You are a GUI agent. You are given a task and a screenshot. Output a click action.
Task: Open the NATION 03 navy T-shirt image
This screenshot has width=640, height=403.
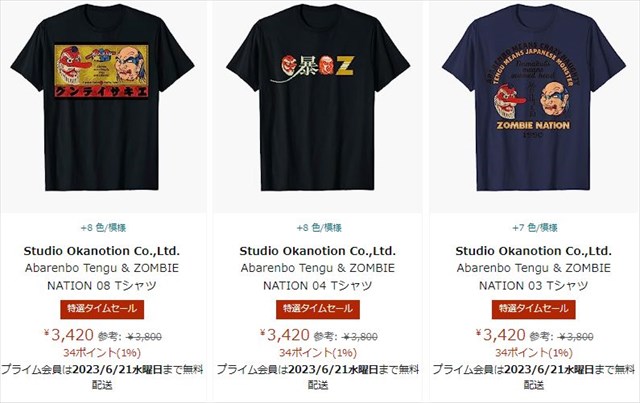[x=534, y=98]
